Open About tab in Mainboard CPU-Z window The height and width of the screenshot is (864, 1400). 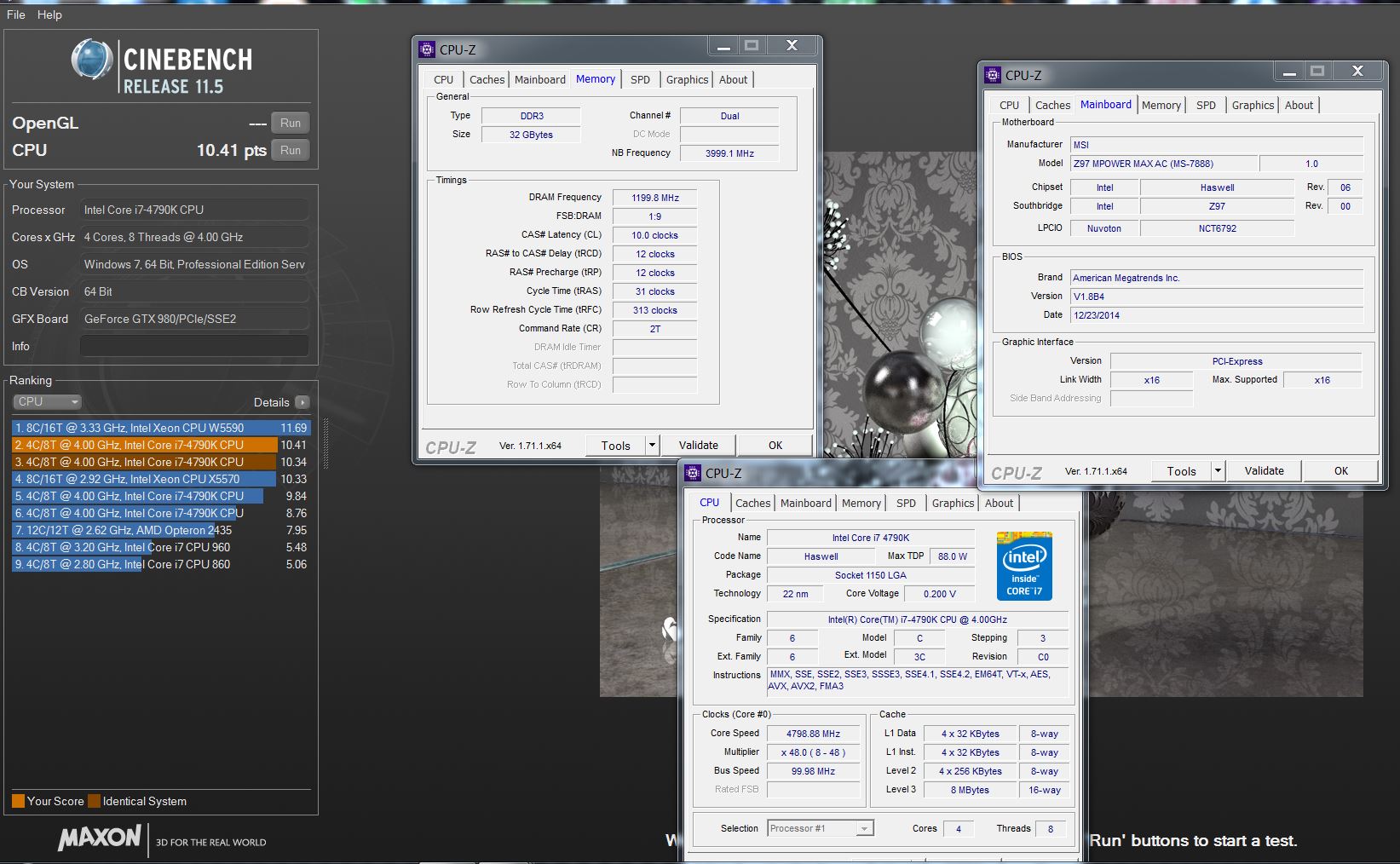pos(1299,105)
